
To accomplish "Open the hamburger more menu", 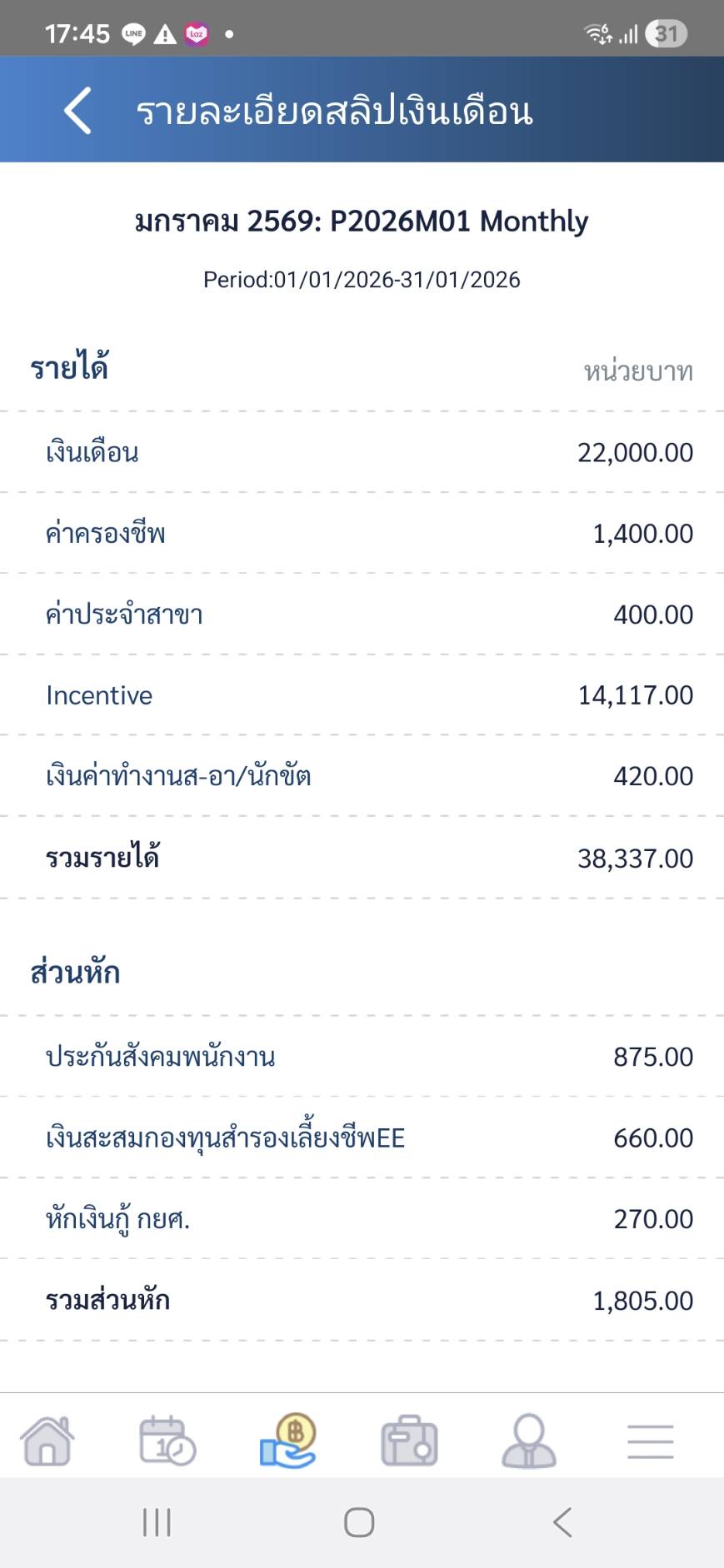I will (650, 1441).
